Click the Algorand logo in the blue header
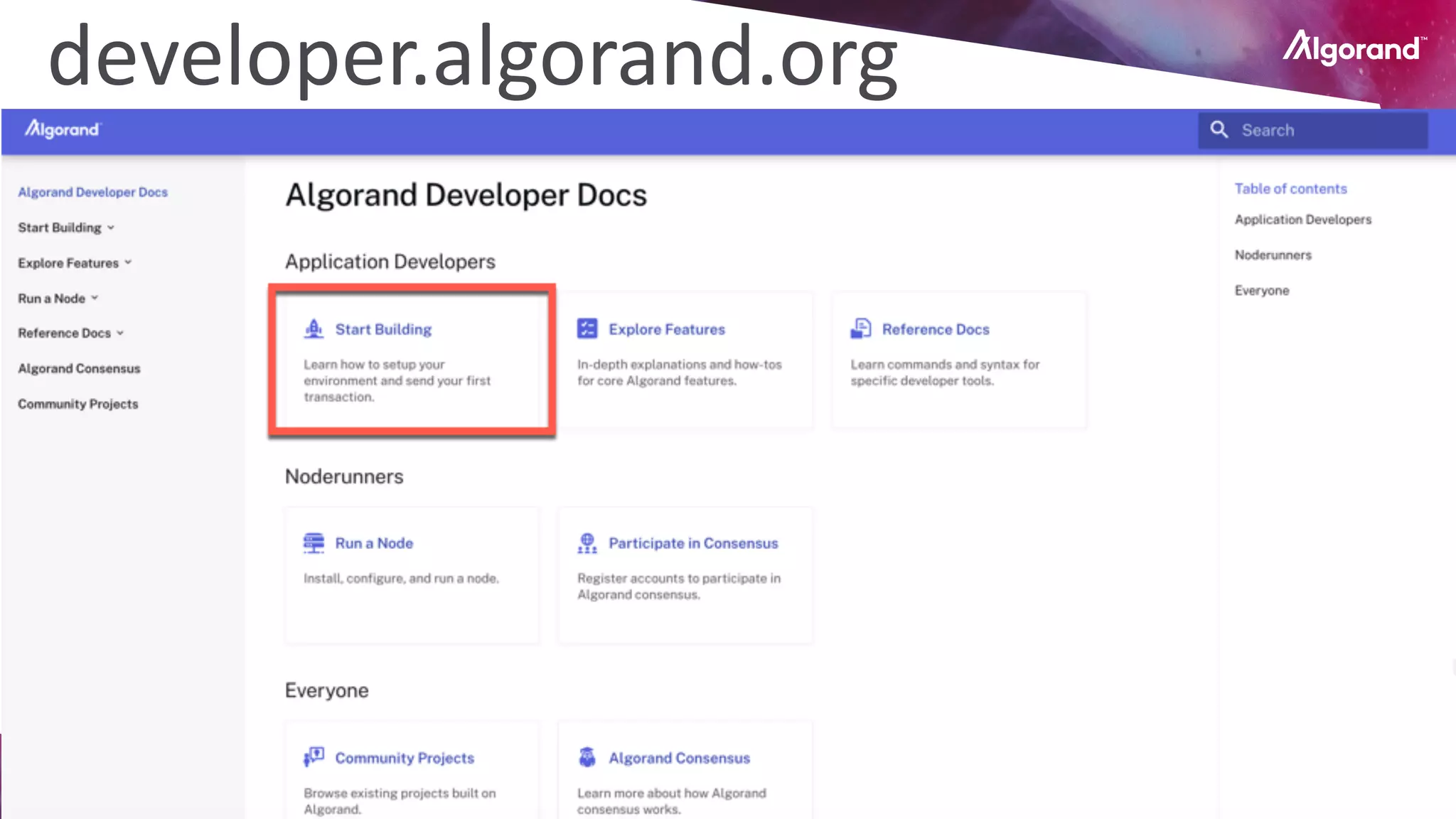The image size is (1456, 819). (x=63, y=129)
